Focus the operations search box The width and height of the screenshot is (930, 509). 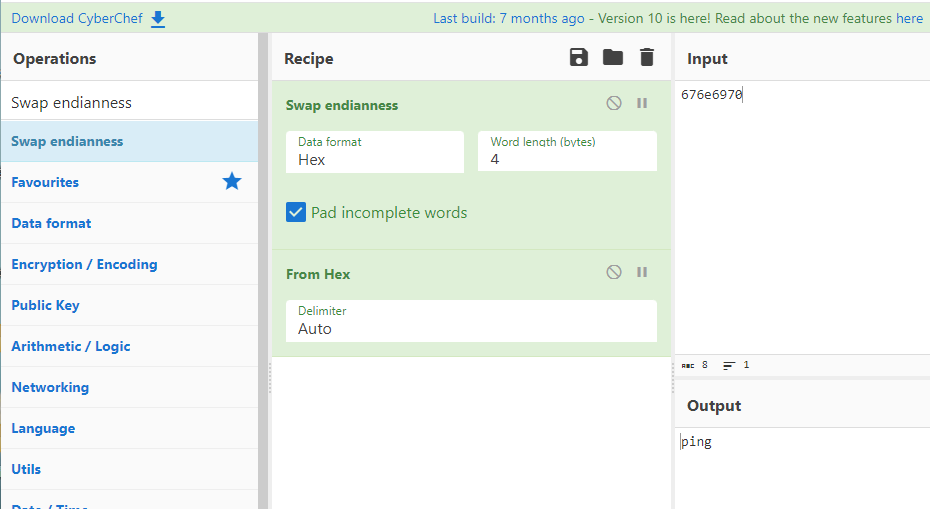[x=129, y=103]
